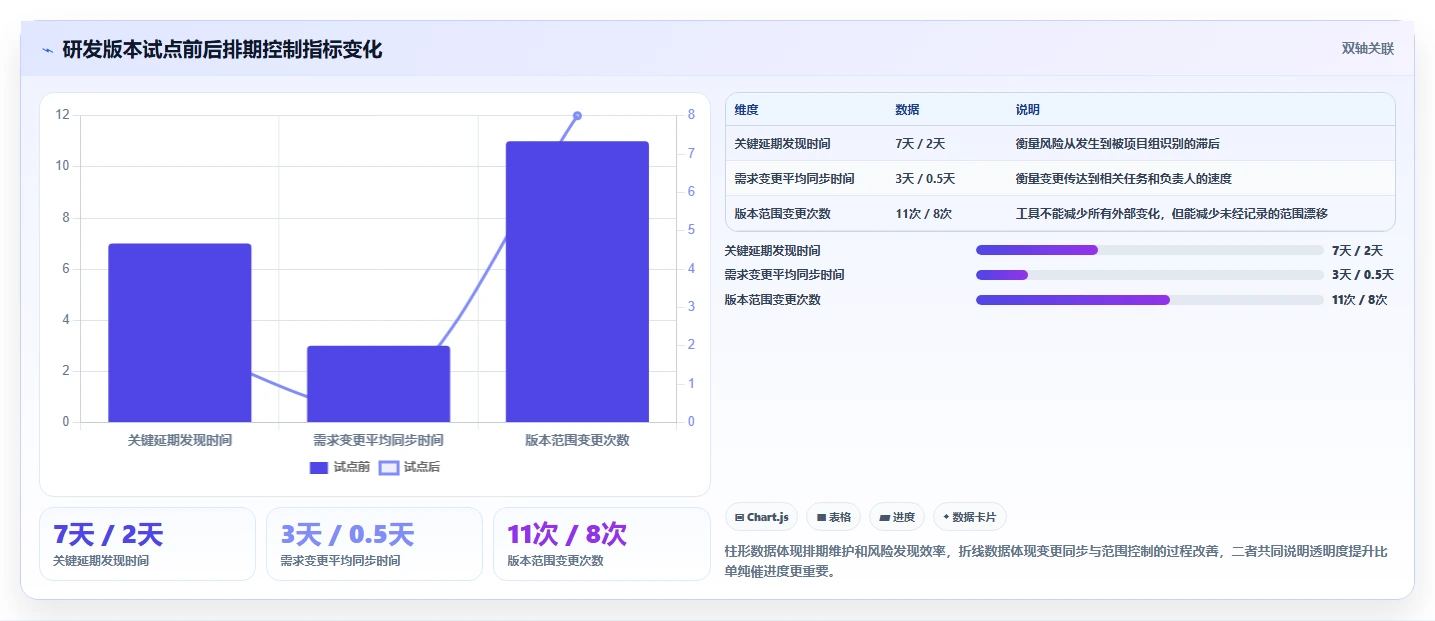Click the 版本范围变更次数 bar in chart
The image size is (1435, 621).
pos(577,282)
